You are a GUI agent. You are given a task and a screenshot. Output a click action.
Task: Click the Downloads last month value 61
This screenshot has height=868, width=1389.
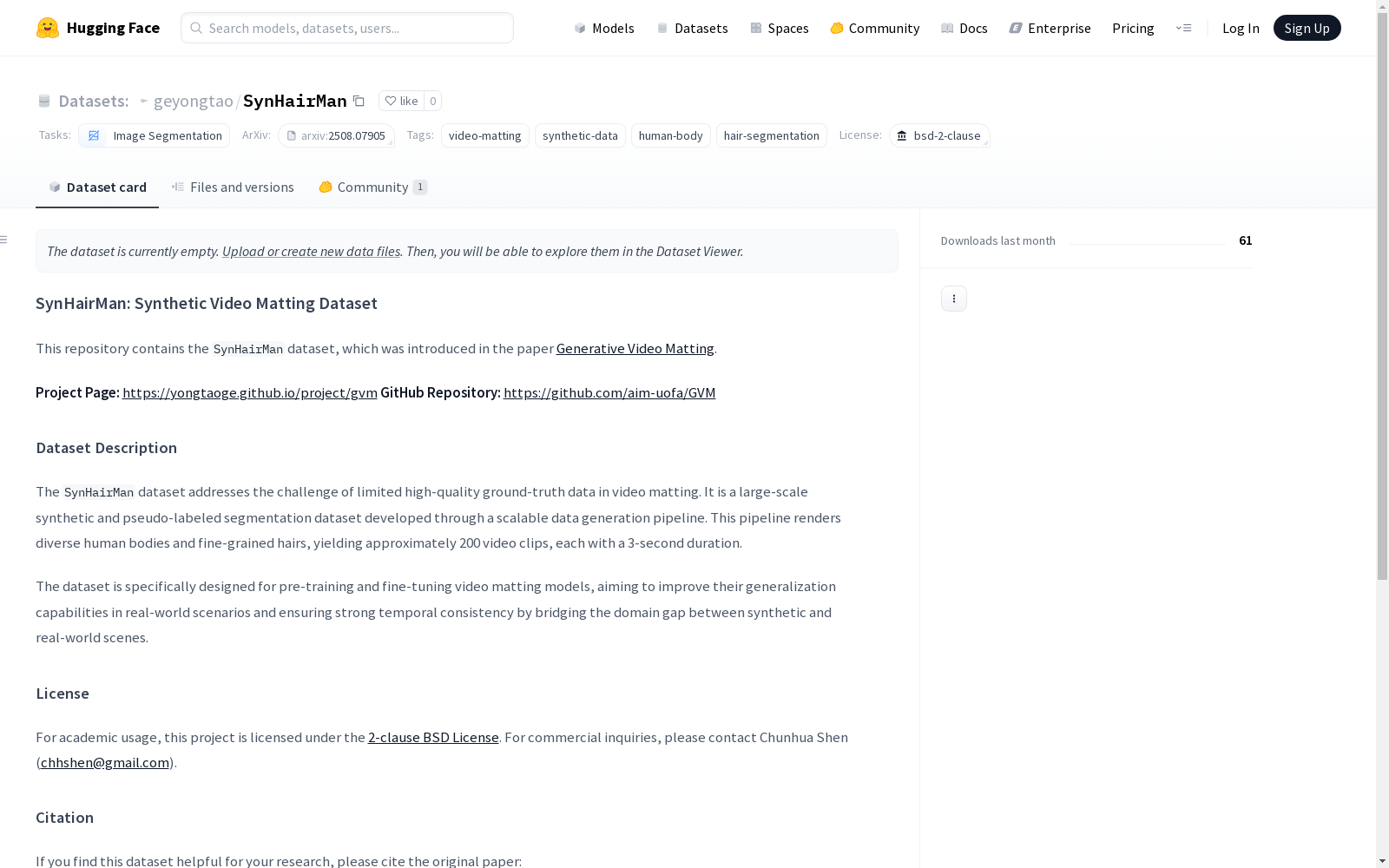click(x=1246, y=240)
